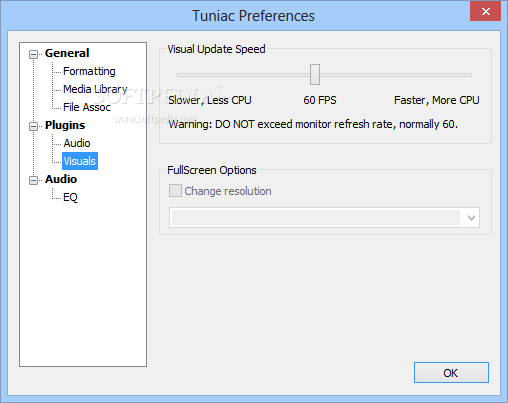Close the Tuniac Preferences window
508x403 pixels.
[x=486, y=12]
